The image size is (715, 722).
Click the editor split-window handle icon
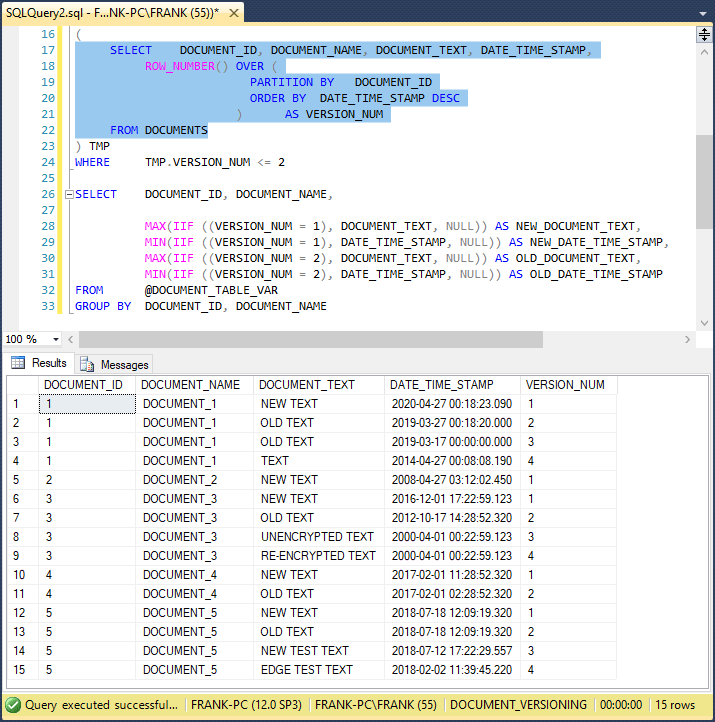click(x=704, y=35)
